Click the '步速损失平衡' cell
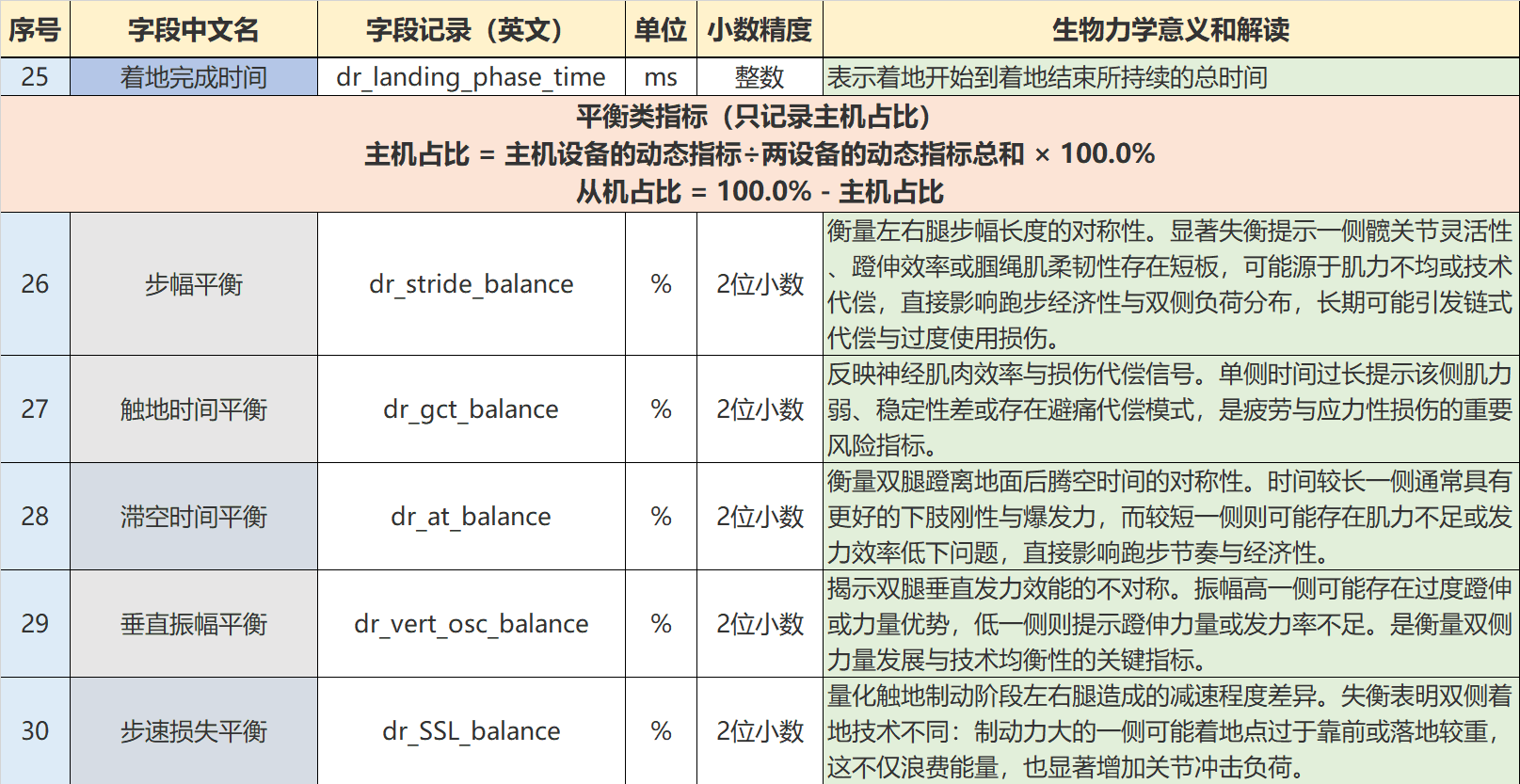 194,731
